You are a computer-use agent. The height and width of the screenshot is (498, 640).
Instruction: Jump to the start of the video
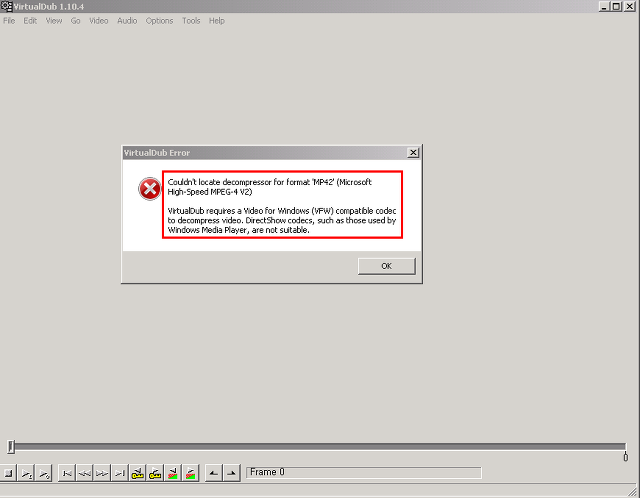(x=67, y=474)
